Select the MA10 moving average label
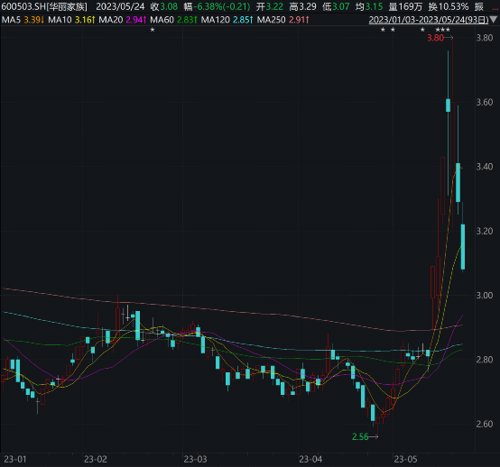 [60, 20]
